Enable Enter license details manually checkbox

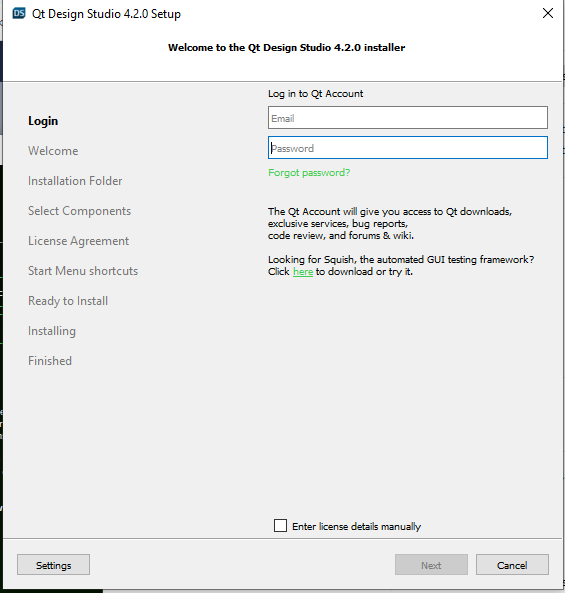tap(280, 526)
